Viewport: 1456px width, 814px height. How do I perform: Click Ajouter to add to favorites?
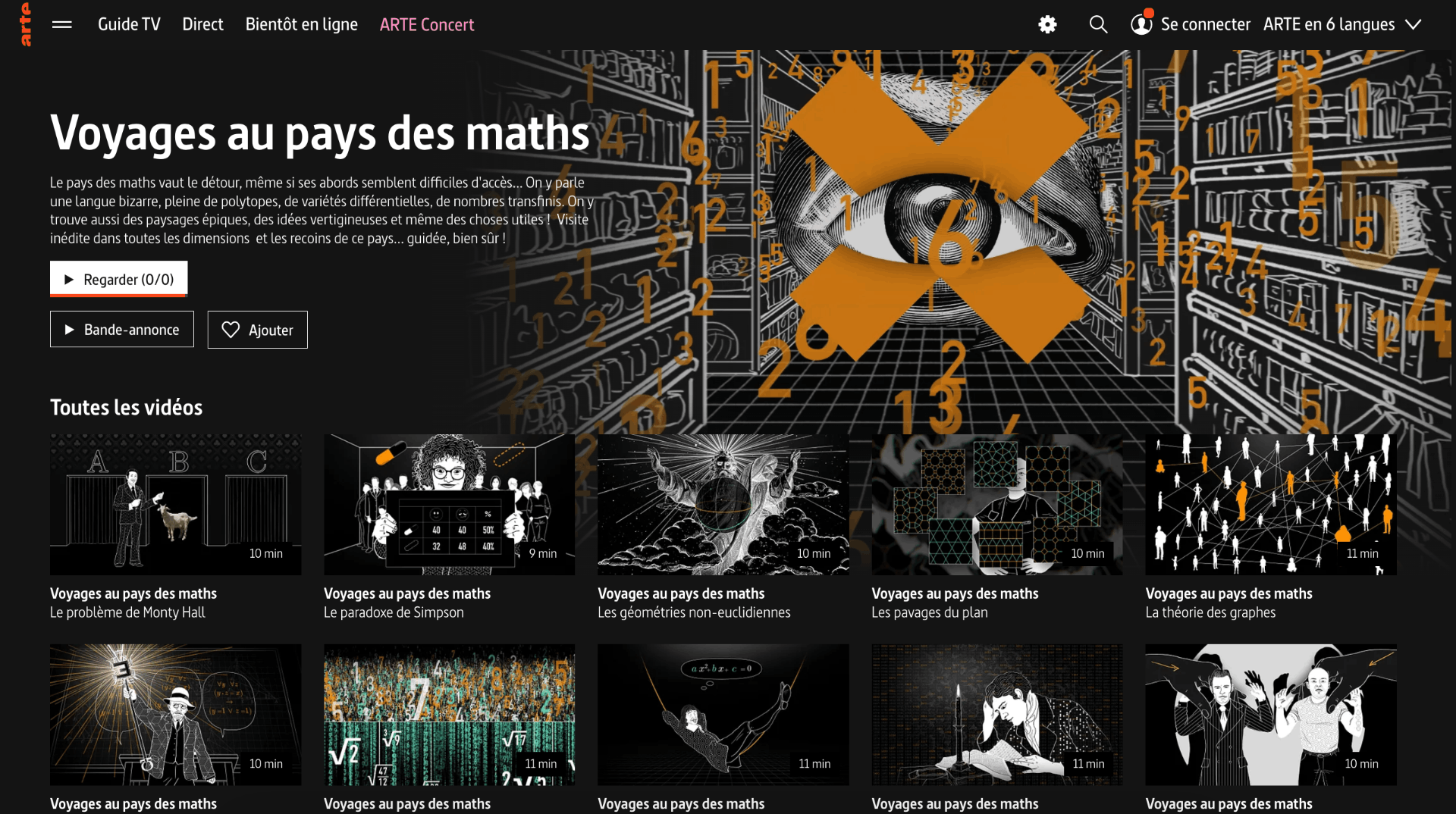click(x=258, y=330)
